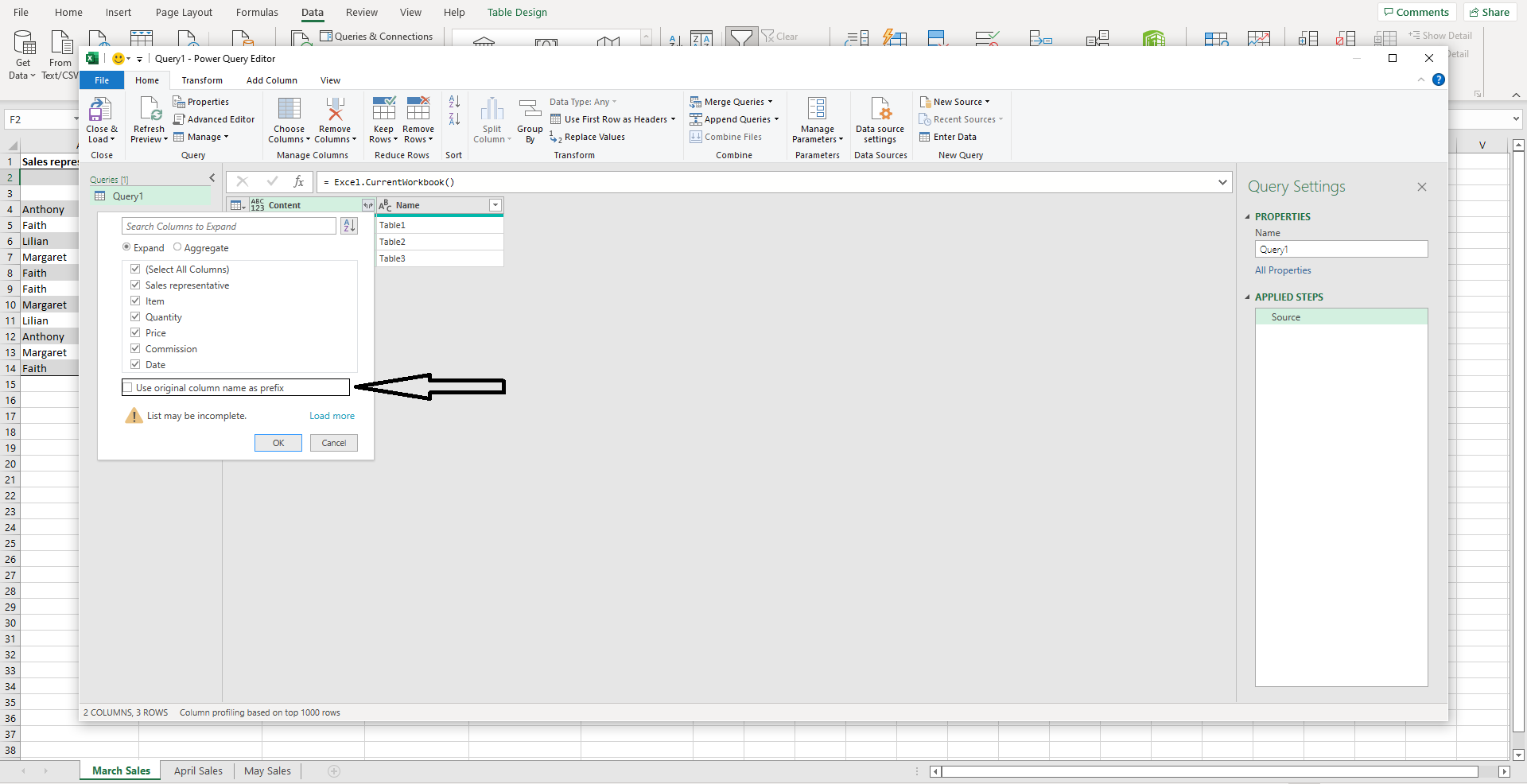Click the Query1 name input field

(x=1341, y=249)
